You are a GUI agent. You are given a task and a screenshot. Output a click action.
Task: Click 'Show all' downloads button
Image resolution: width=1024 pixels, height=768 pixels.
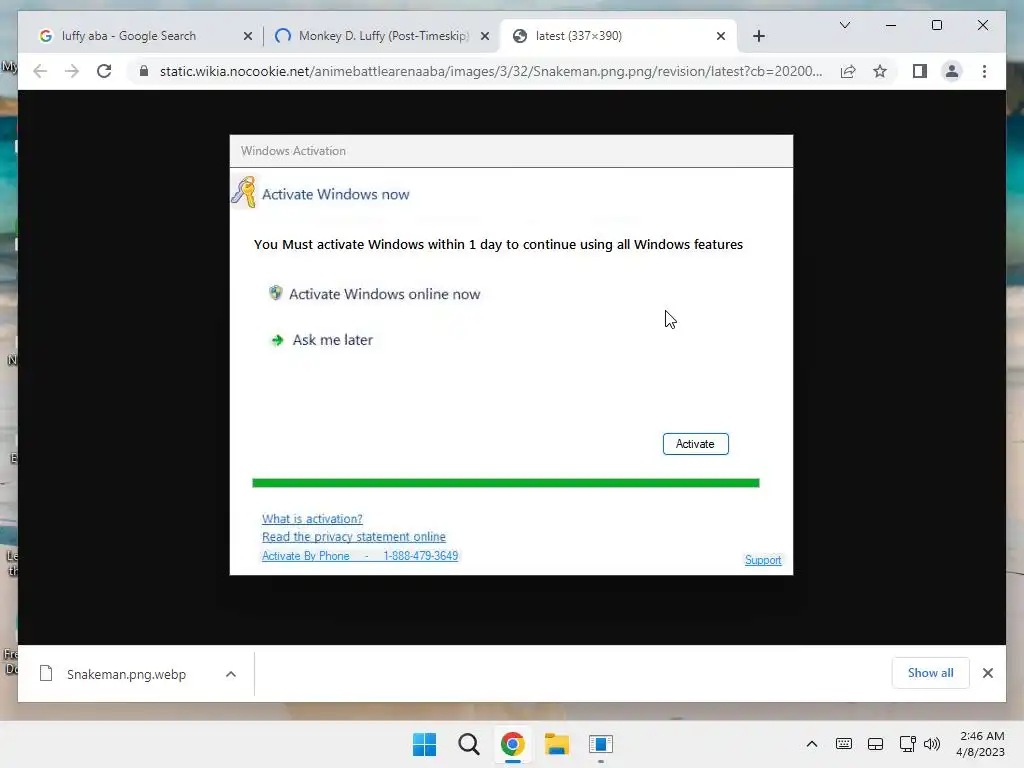pos(930,673)
